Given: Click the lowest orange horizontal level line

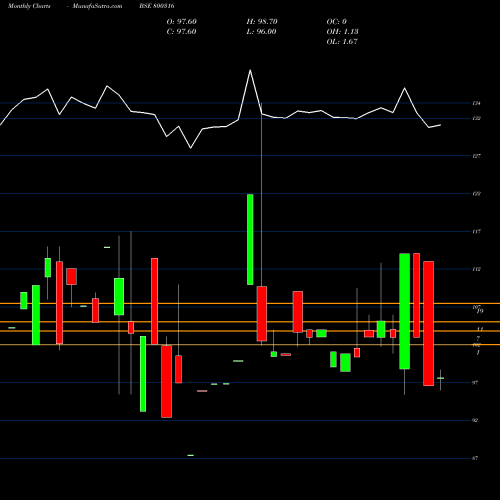Looking at the screenshot, I should (x=250, y=344).
